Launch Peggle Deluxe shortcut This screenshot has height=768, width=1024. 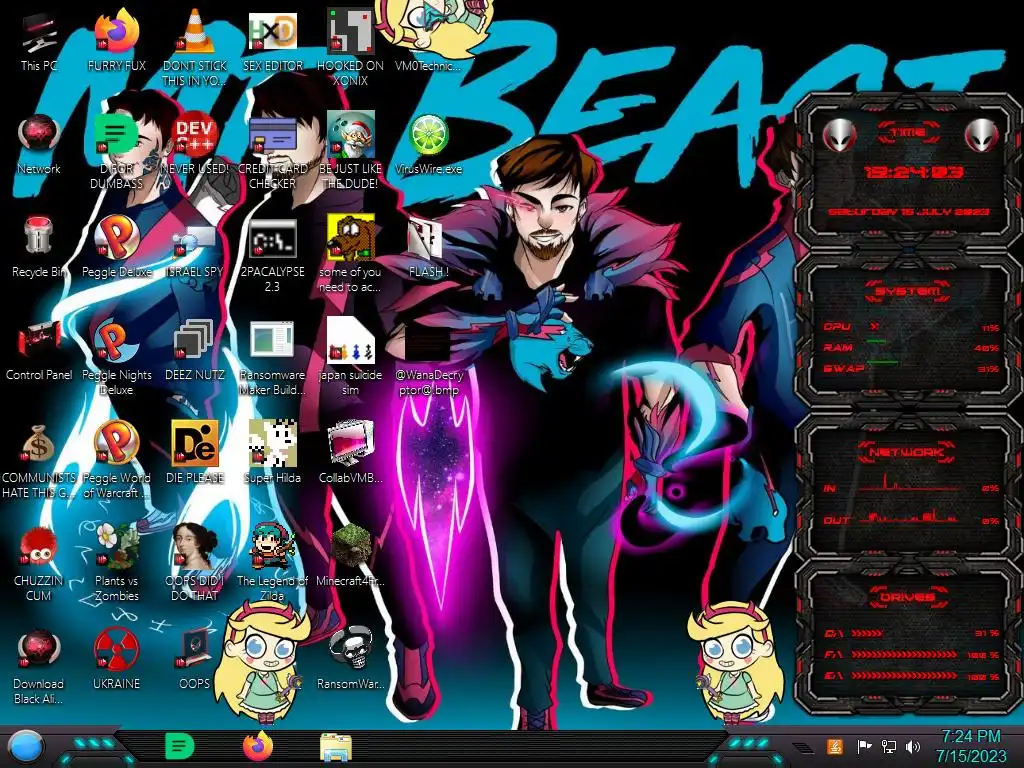pos(116,245)
